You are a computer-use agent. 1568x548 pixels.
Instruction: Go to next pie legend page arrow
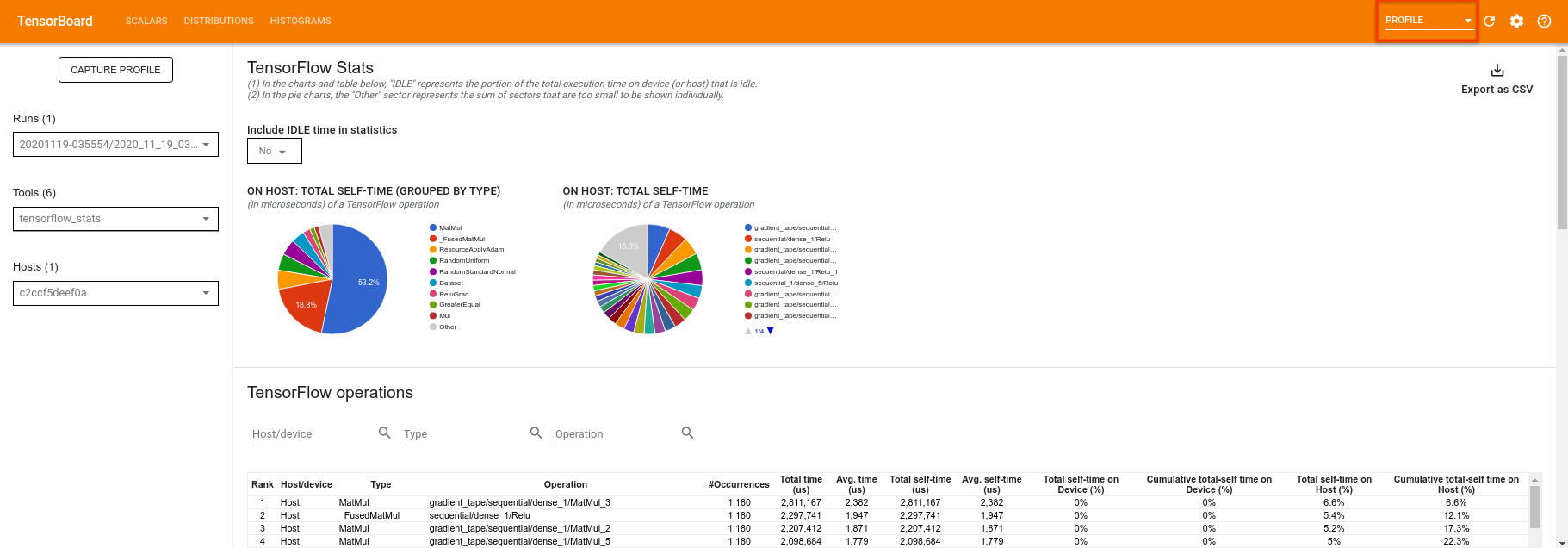[x=771, y=331]
